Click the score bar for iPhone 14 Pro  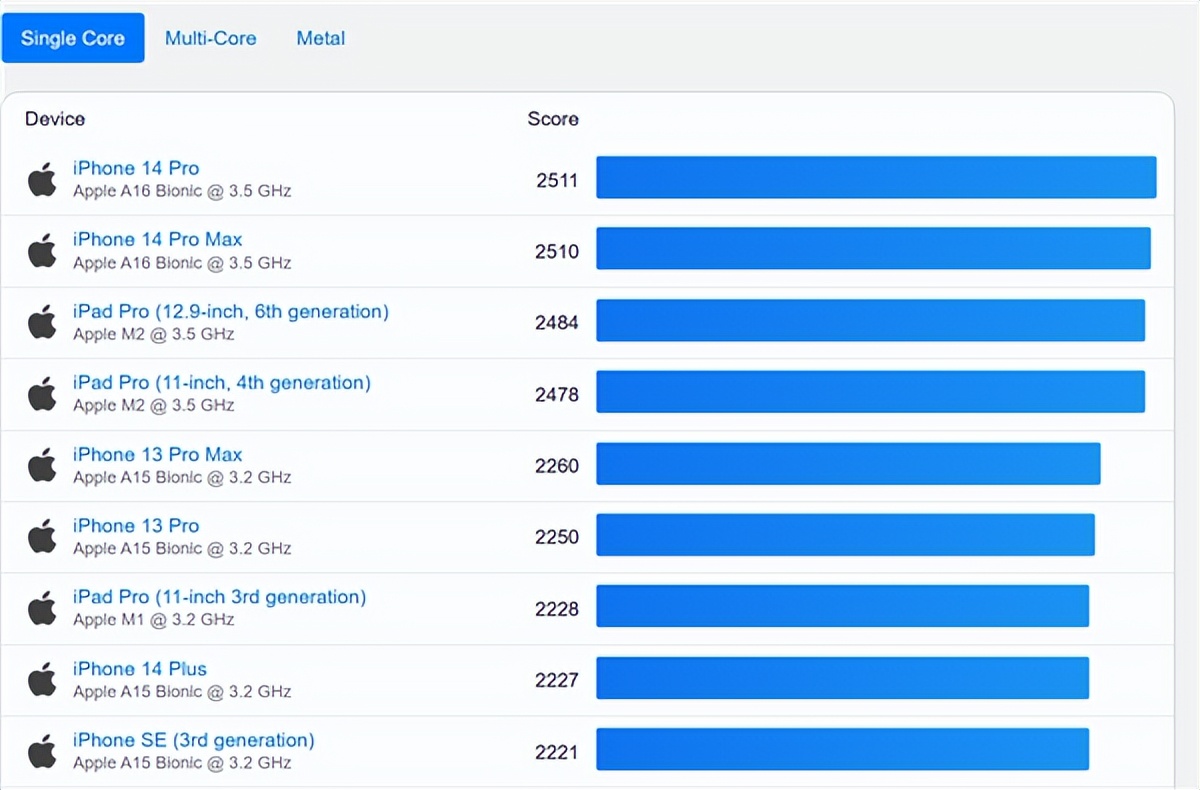click(876, 177)
